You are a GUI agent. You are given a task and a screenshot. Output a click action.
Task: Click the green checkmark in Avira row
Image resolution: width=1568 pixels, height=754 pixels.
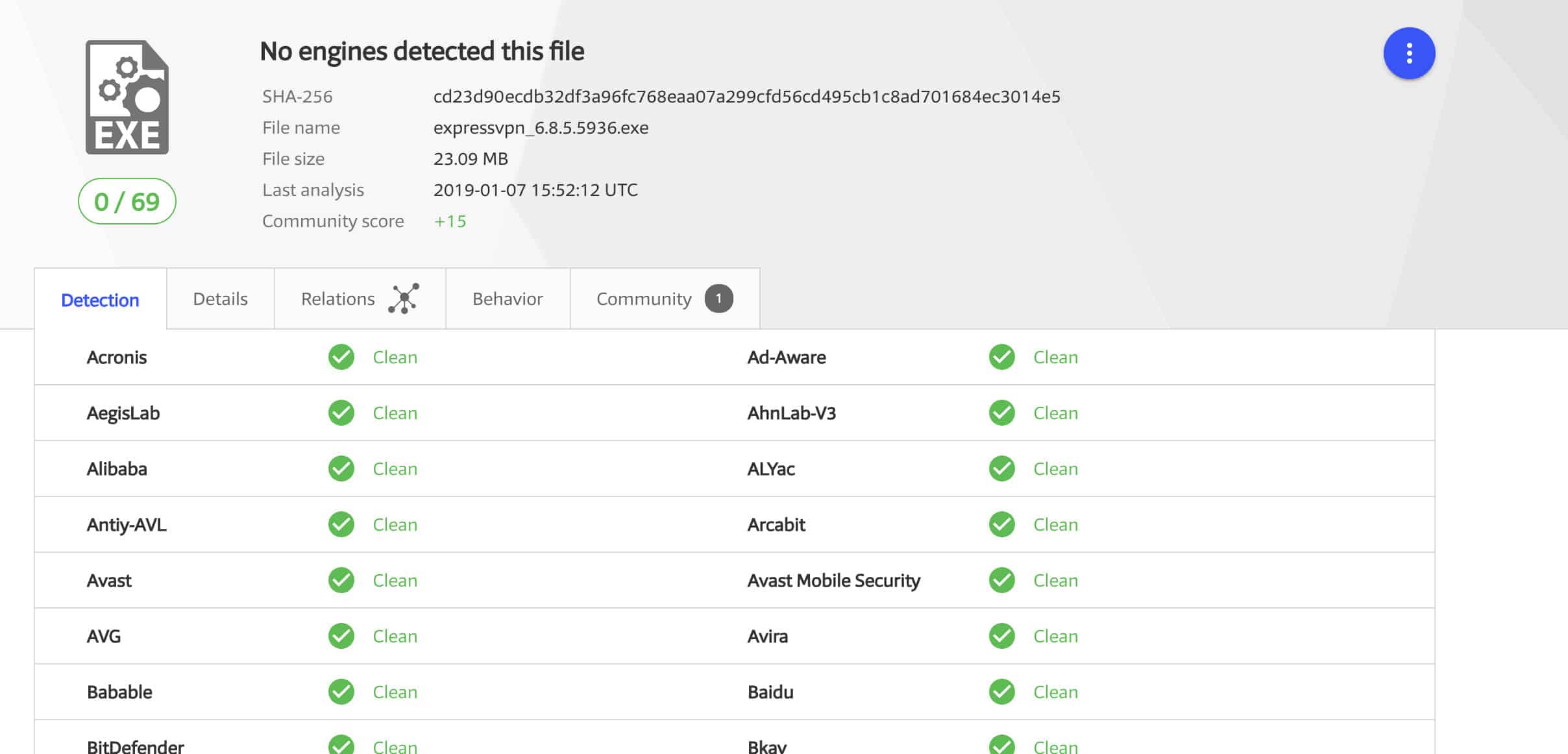click(1002, 636)
